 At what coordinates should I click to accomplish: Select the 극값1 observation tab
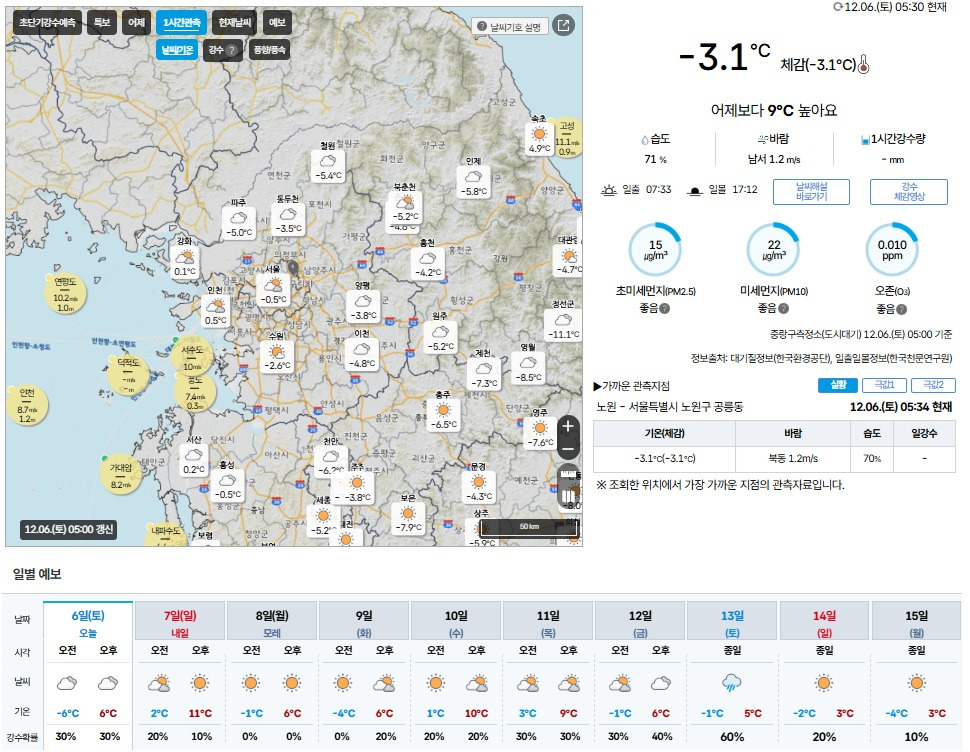(884, 385)
